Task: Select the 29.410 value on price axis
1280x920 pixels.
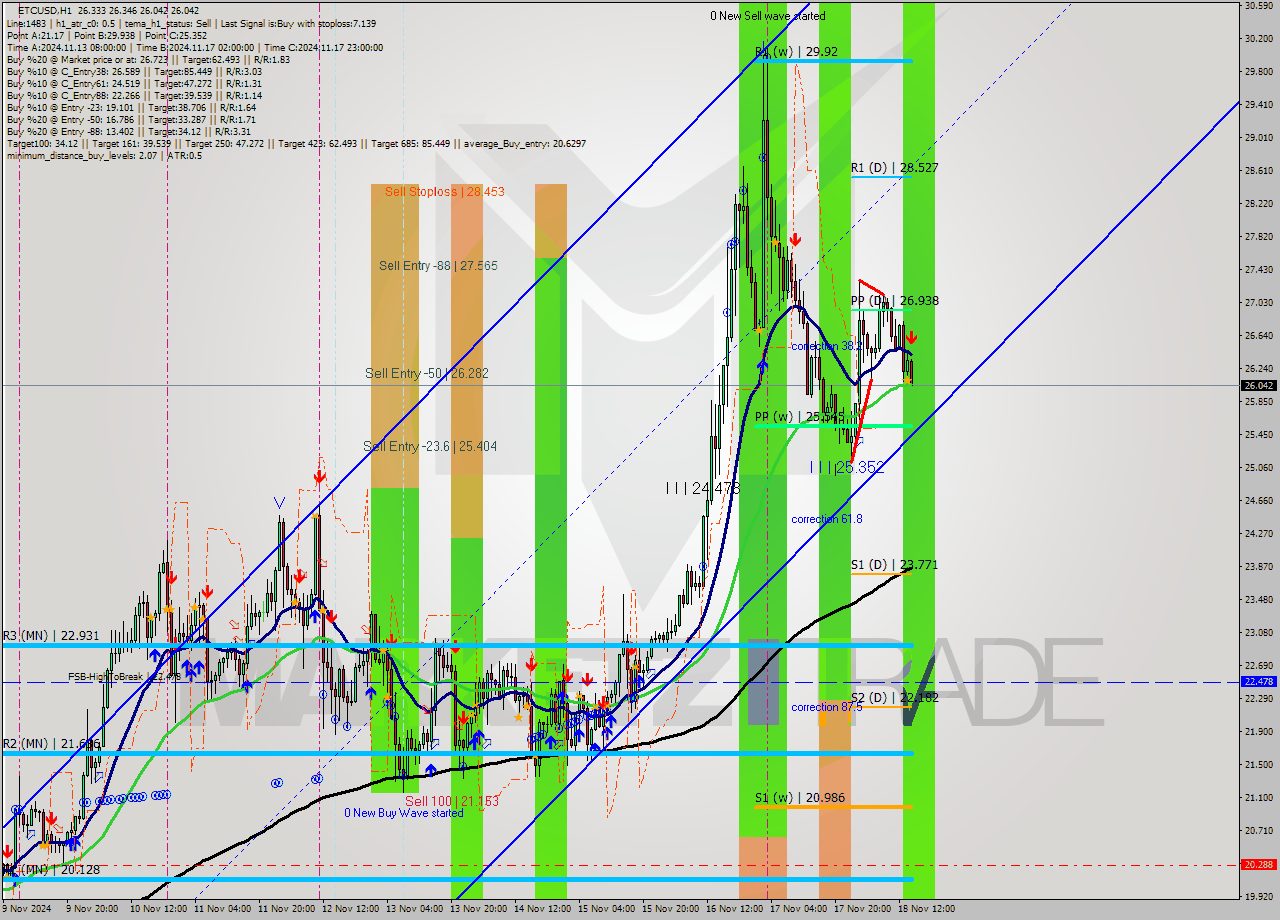Action: (1257, 104)
